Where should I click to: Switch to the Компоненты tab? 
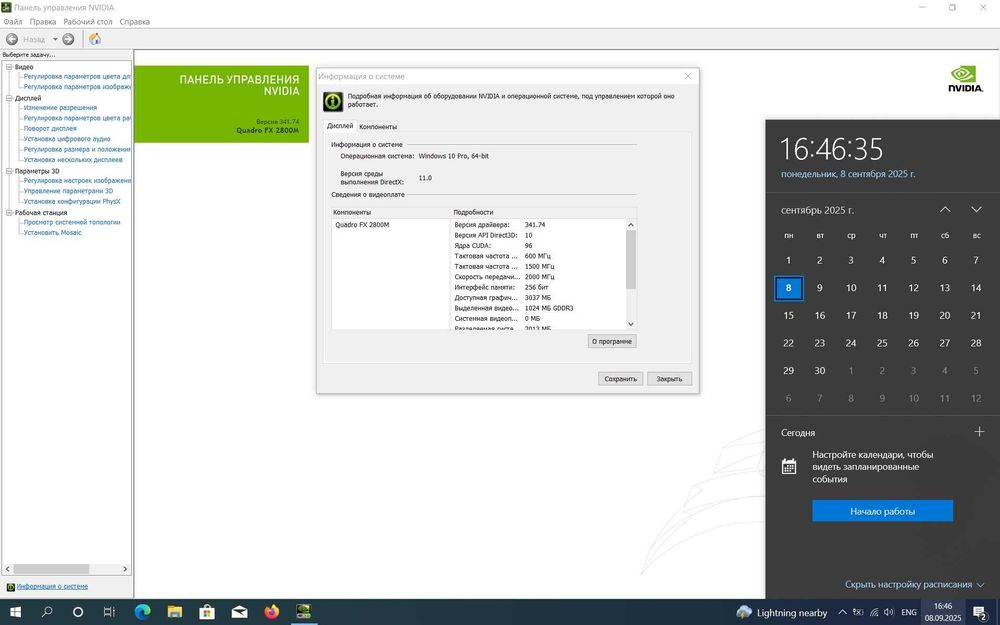pyautogui.click(x=378, y=126)
